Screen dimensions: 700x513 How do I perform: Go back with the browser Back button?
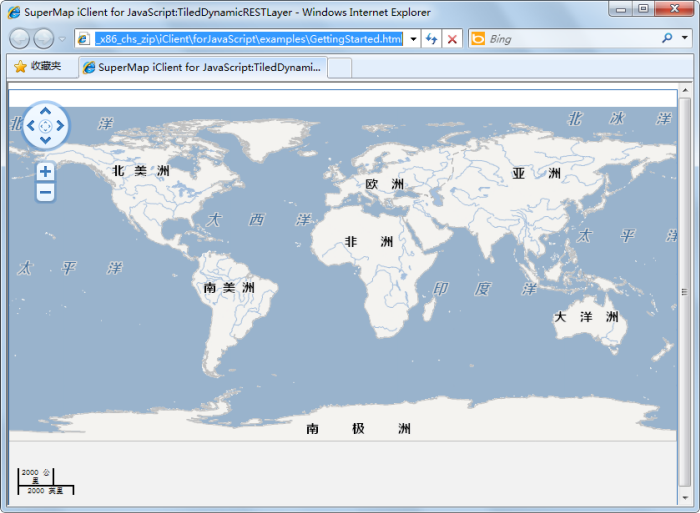click(19, 39)
